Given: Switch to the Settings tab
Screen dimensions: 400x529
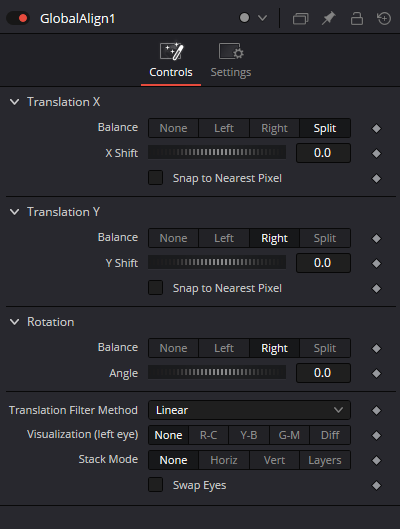Looking at the screenshot, I should [231, 61].
